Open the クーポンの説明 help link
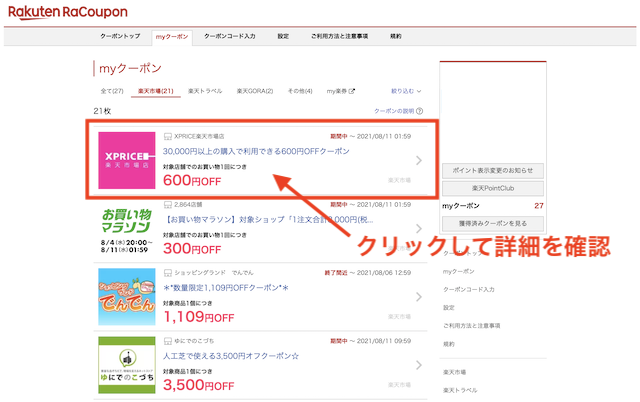The image size is (640, 402). [x=398, y=111]
